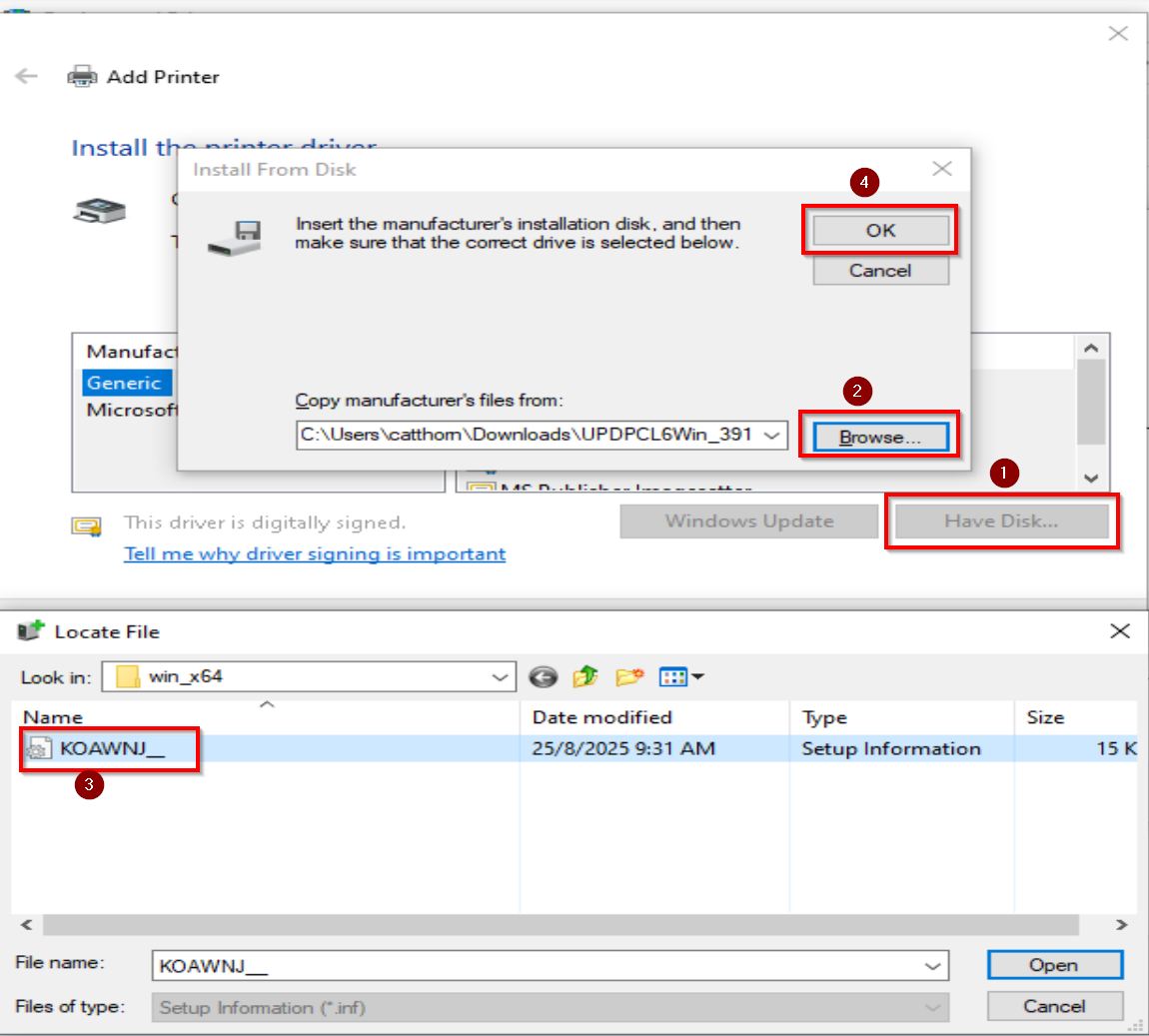Click the Up One Level folder icon
Viewport: 1149px width, 1036px height.
585,677
